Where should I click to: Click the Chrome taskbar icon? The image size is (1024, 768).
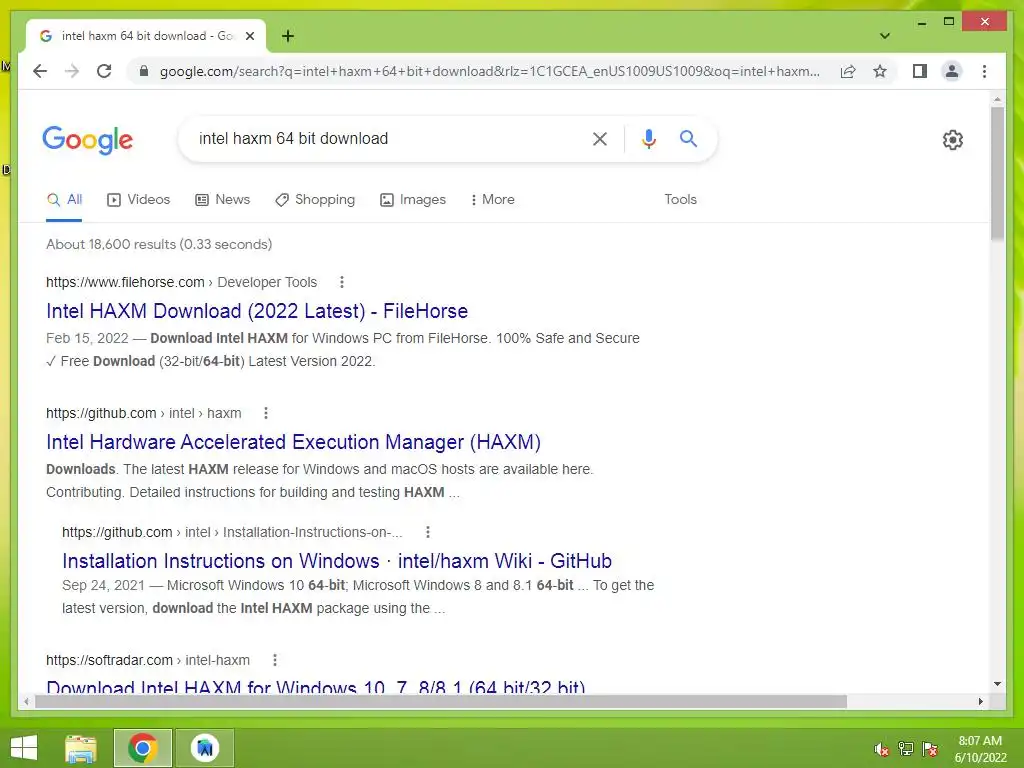coord(142,748)
